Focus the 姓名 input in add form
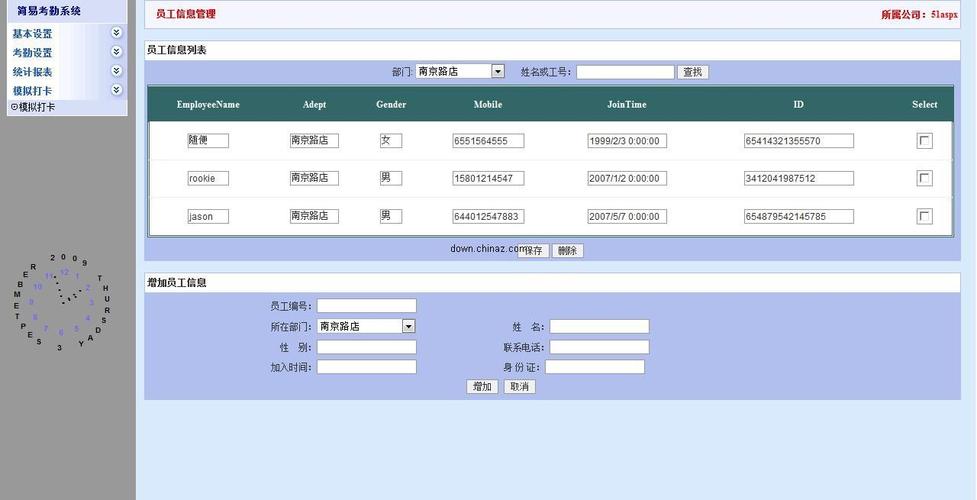The image size is (977, 500). coord(599,326)
